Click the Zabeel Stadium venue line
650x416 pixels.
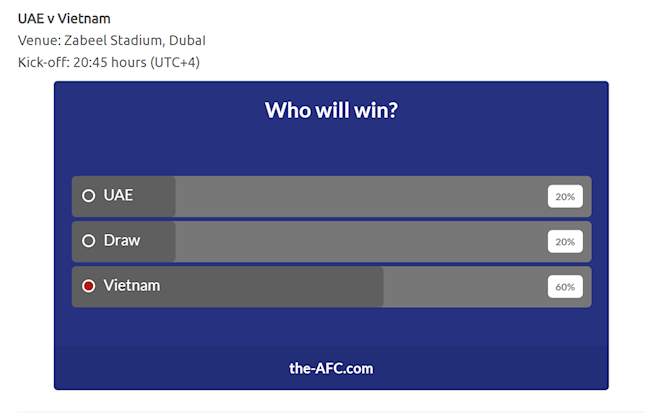pyautogui.click(x=112, y=40)
